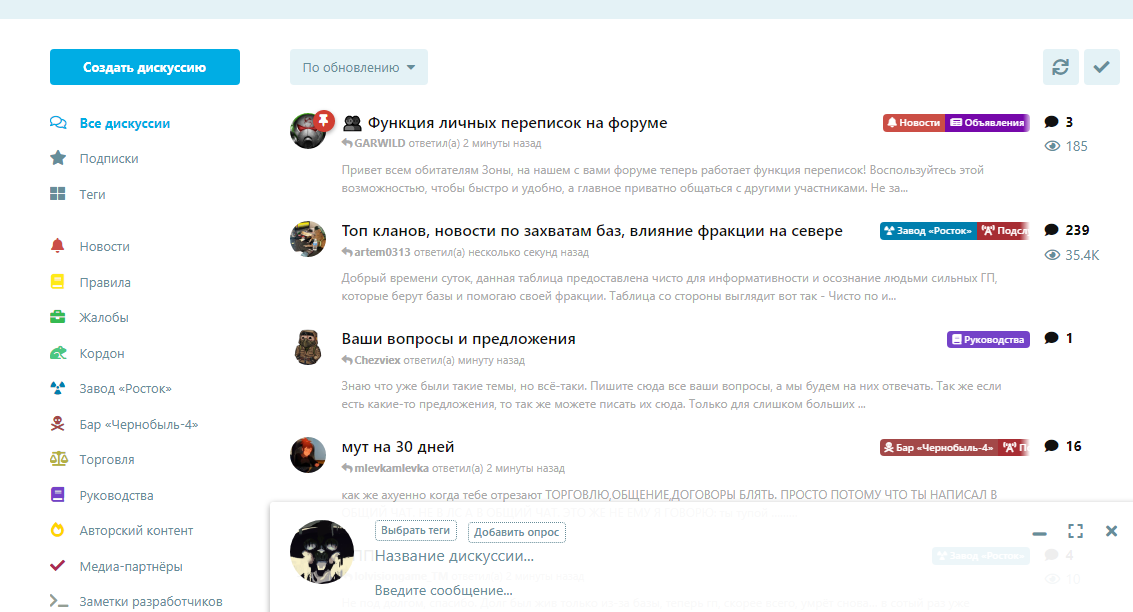Image resolution: width=1133 pixels, height=612 pixels.
Task: Minimize the discussion composer panel
Action: click(x=1039, y=533)
